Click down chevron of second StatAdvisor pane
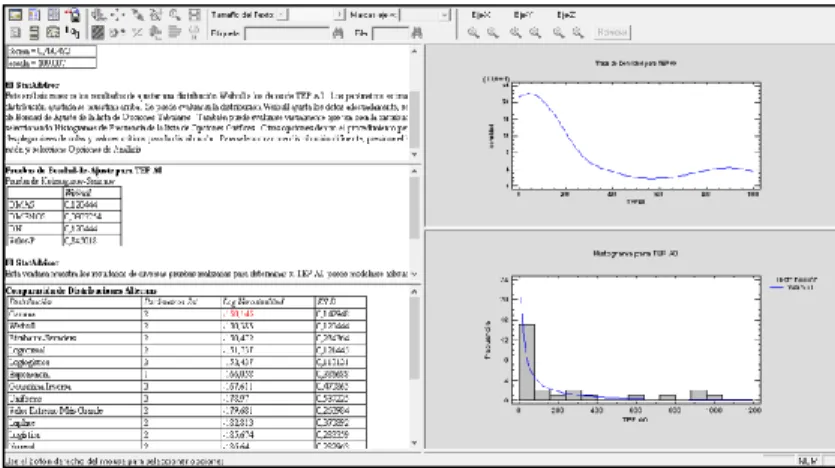 tap(414, 274)
